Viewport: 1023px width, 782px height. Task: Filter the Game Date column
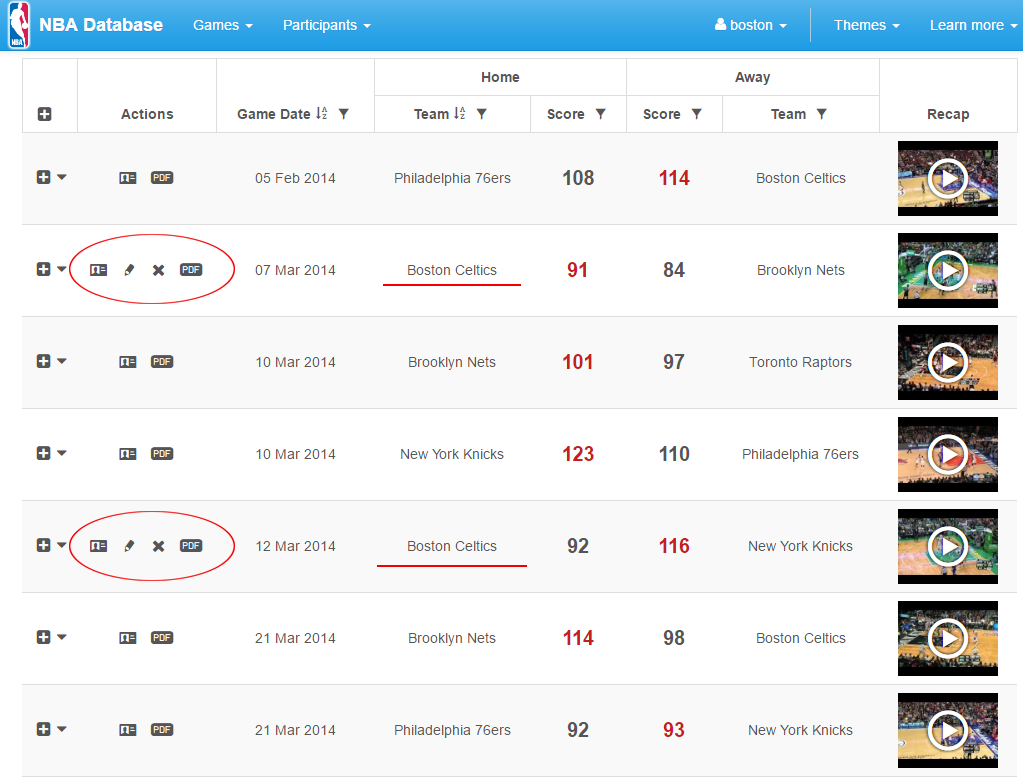tap(343, 114)
